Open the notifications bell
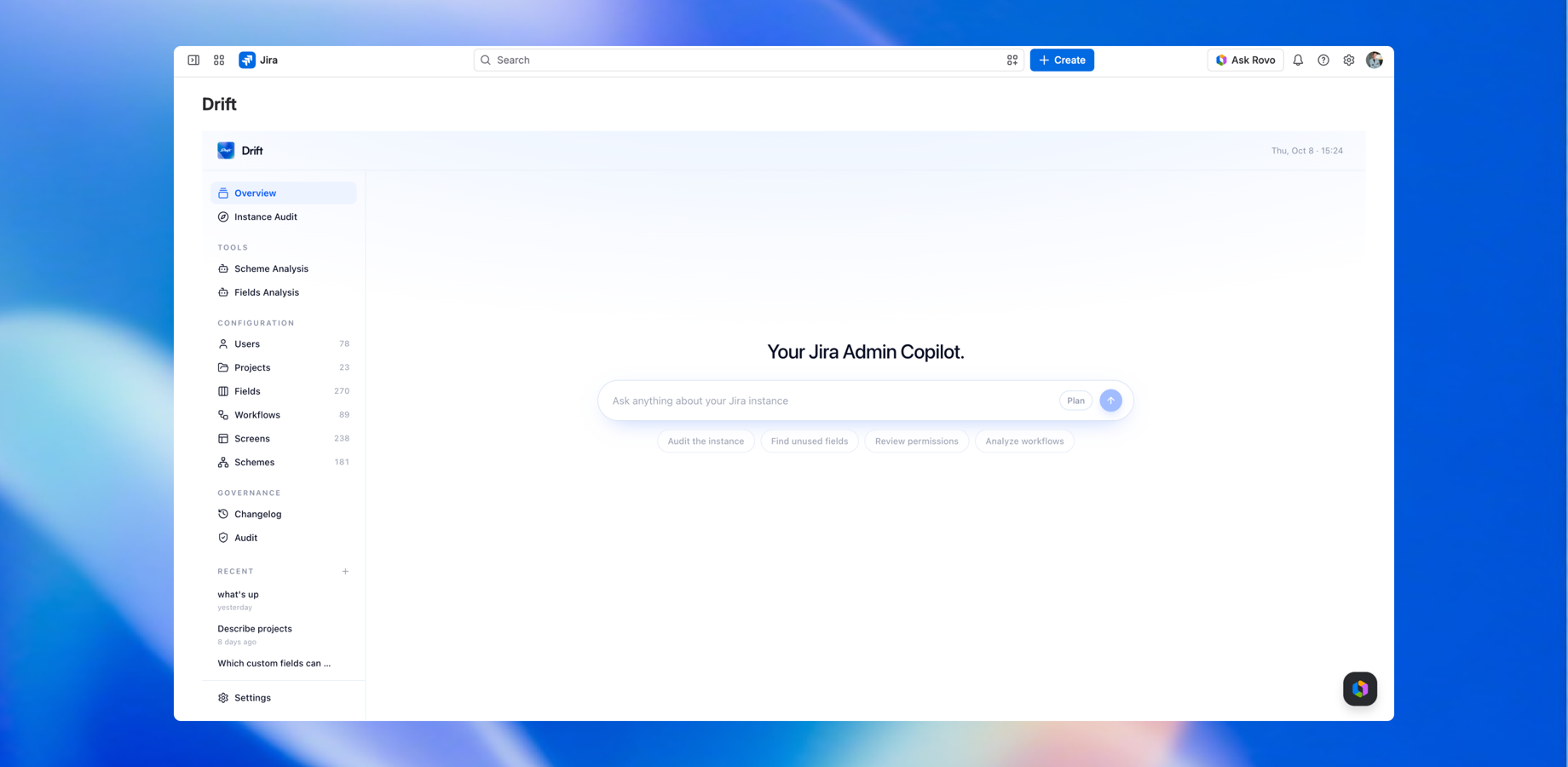1568x767 pixels. click(x=1298, y=61)
